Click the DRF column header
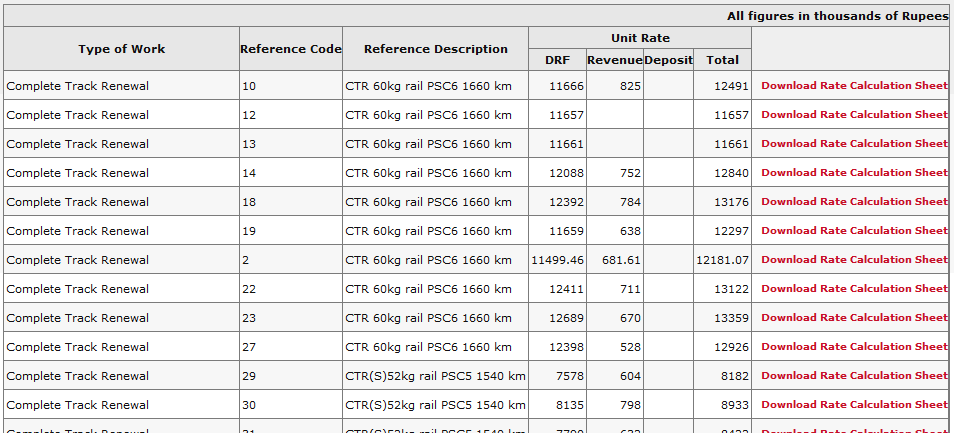Viewport: 954px width, 433px height. (557, 60)
